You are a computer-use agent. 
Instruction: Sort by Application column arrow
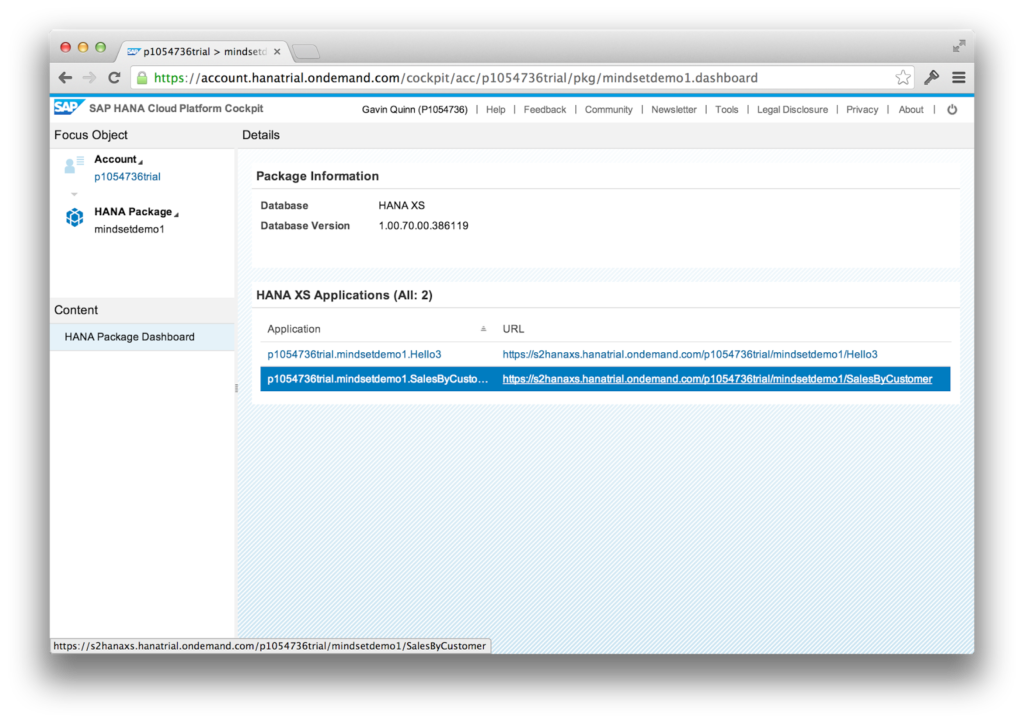(483, 329)
